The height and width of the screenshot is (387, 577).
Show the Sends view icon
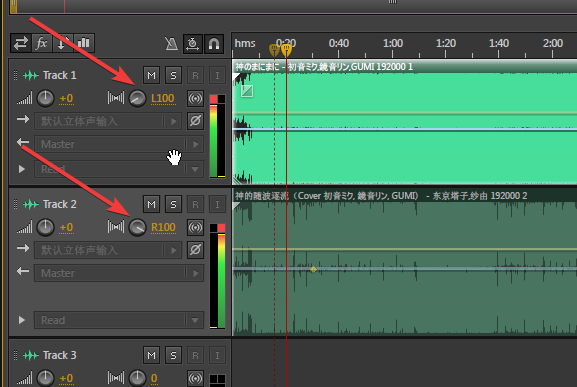coord(62,43)
